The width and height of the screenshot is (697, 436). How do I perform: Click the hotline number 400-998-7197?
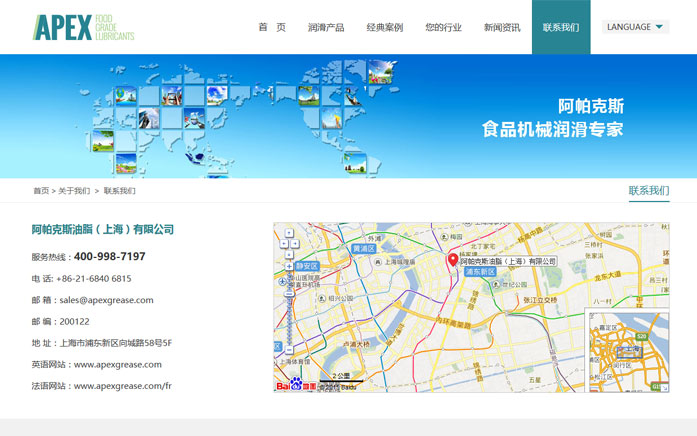[x=110, y=256]
